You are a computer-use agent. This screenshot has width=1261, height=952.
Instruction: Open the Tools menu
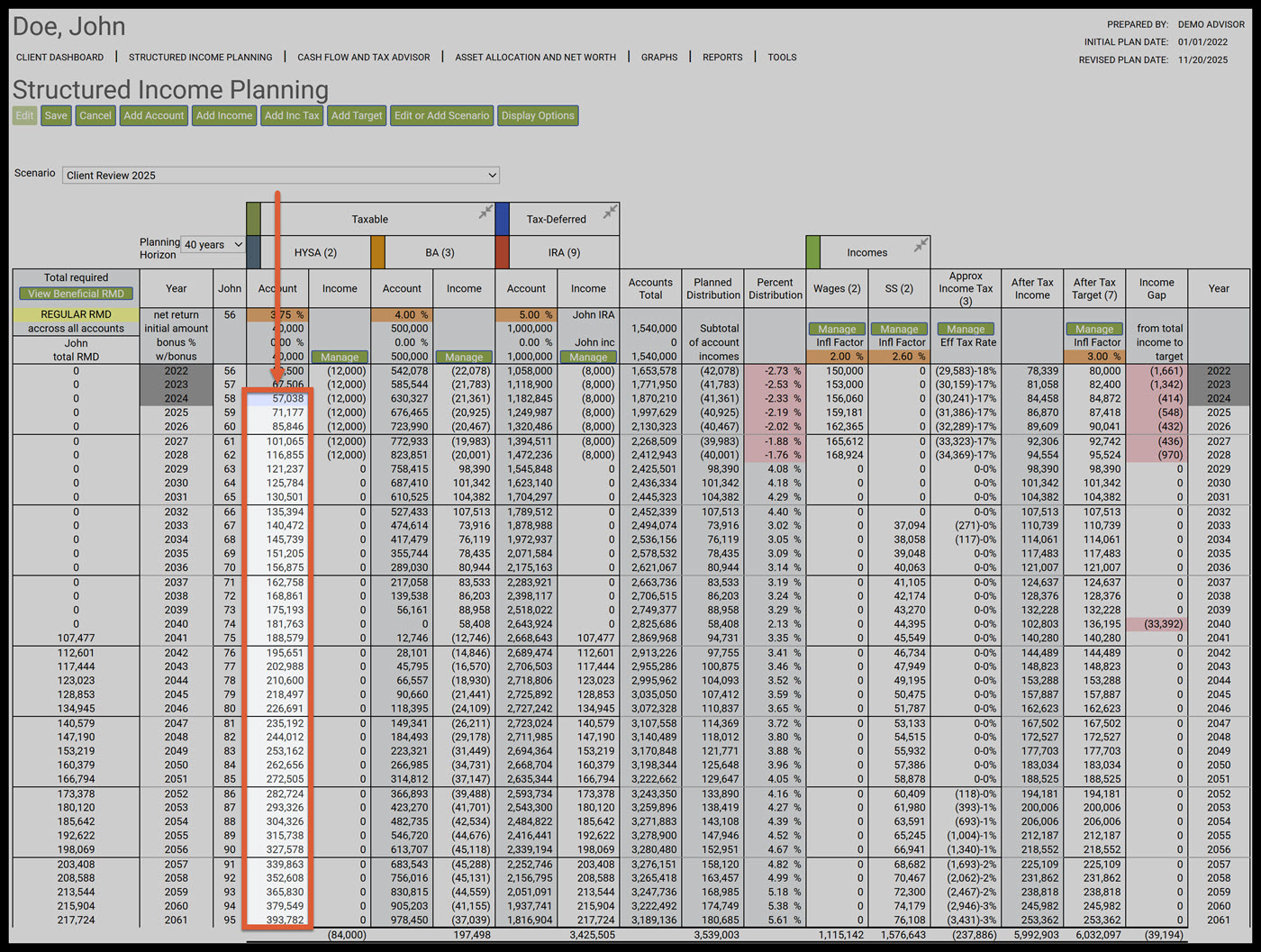tap(782, 57)
